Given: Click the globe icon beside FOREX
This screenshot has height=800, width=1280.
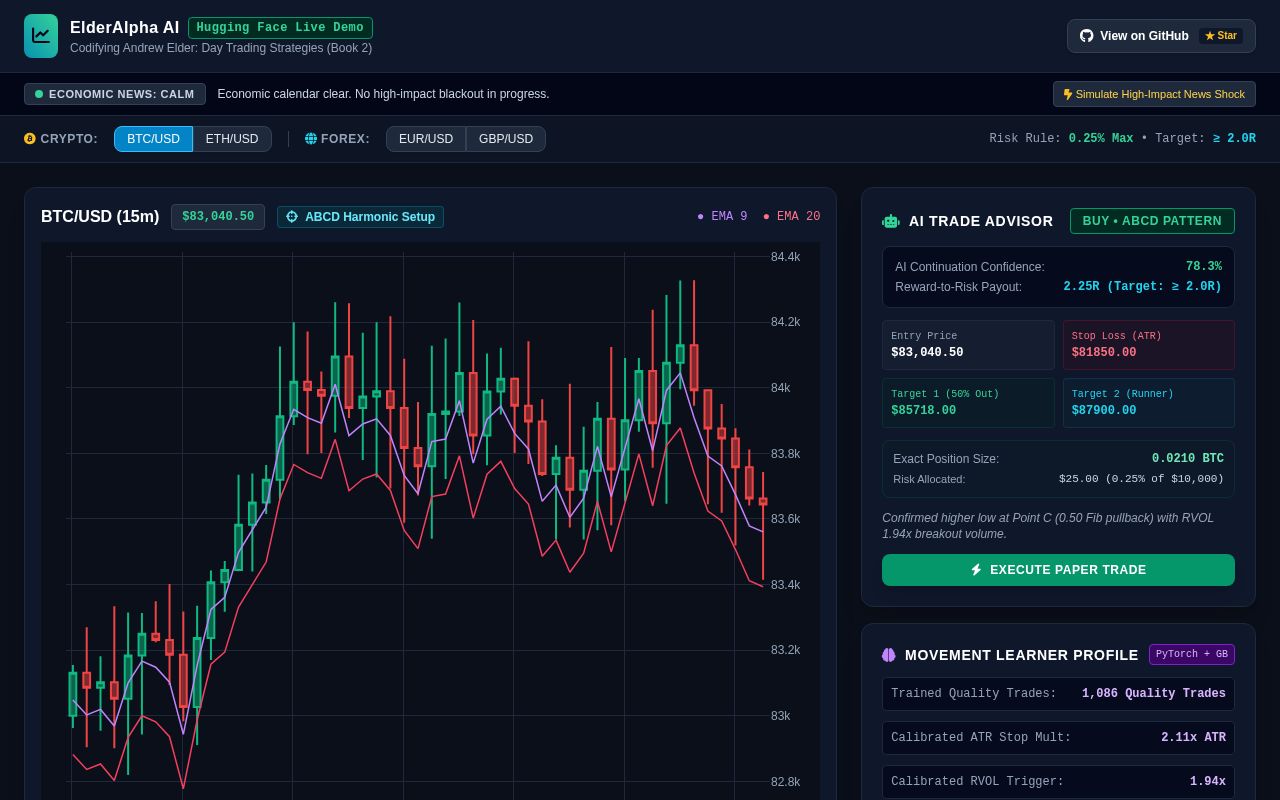Looking at the screenshot, I should (311, 139).
